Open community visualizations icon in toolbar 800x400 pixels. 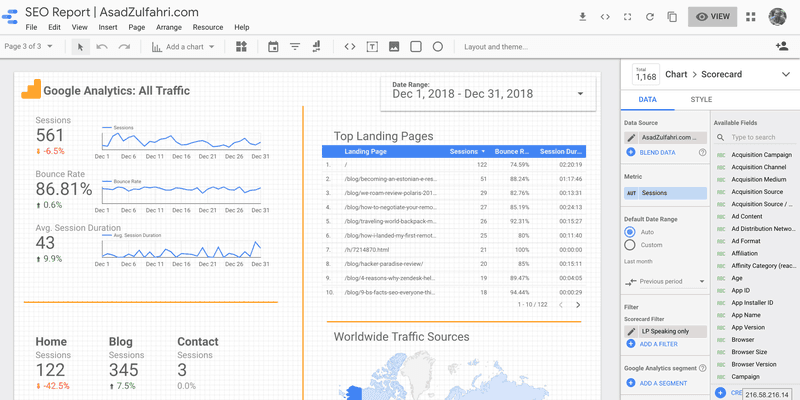[x=241, y=47]
